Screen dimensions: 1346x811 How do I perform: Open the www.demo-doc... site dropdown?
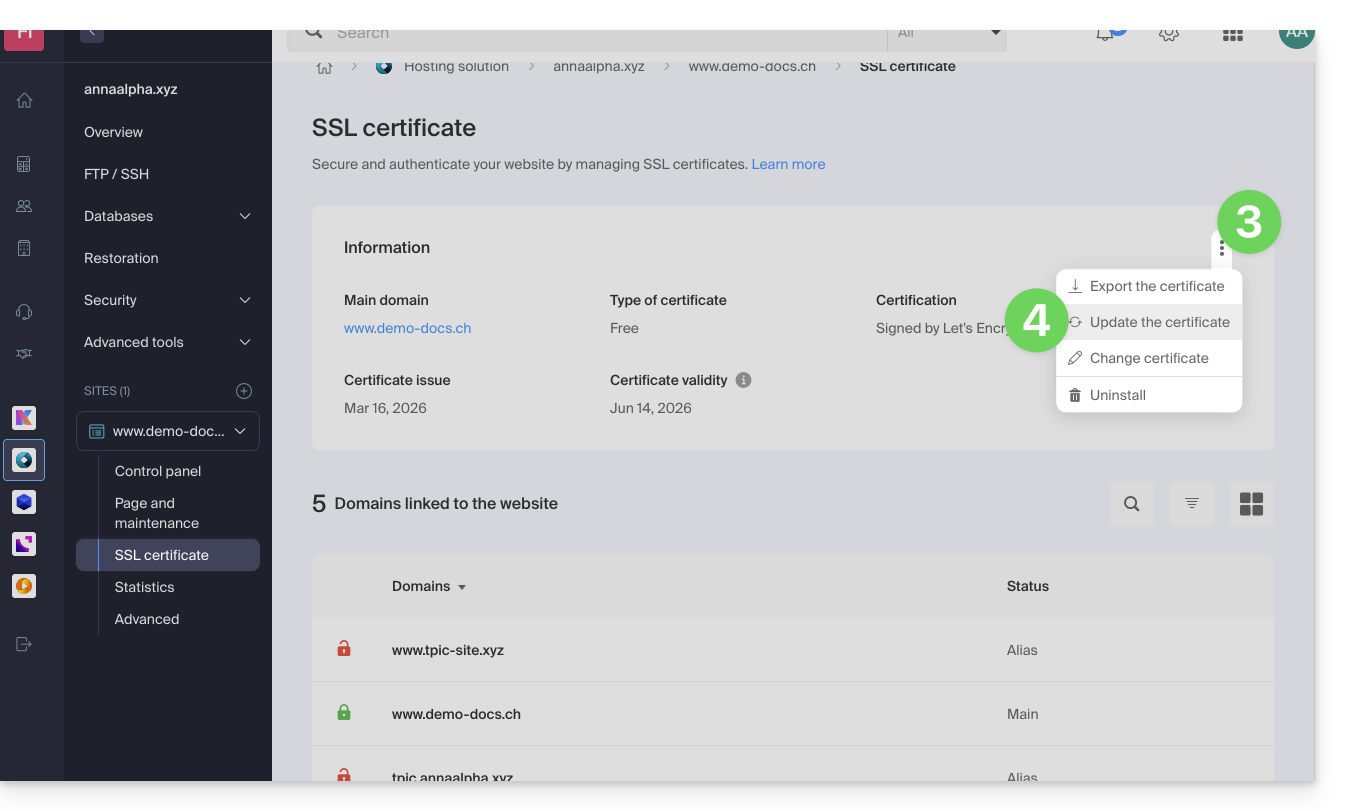coord(168,431)
